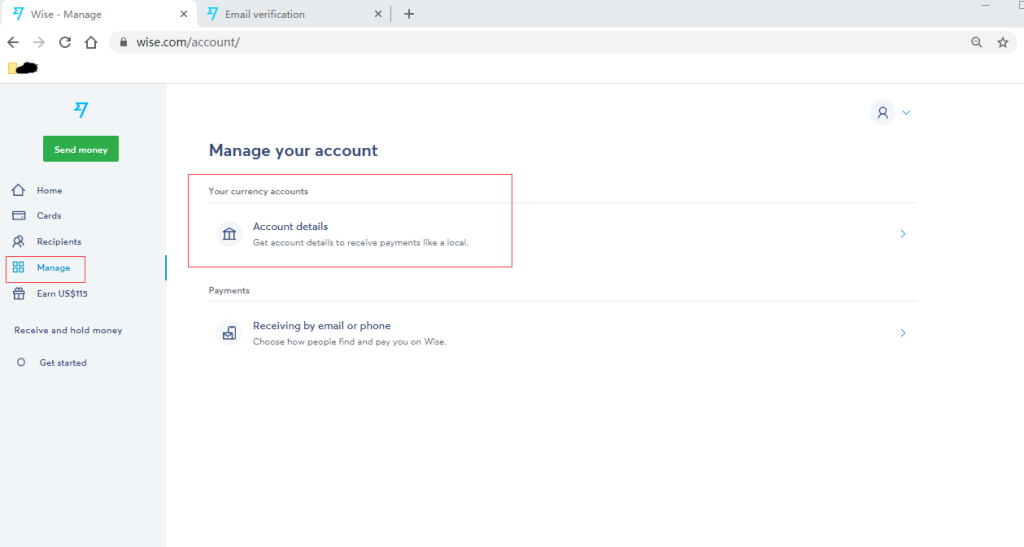Click the address bar URL wise.com/account/
The image size is (1024, 547).
[188, 42]
